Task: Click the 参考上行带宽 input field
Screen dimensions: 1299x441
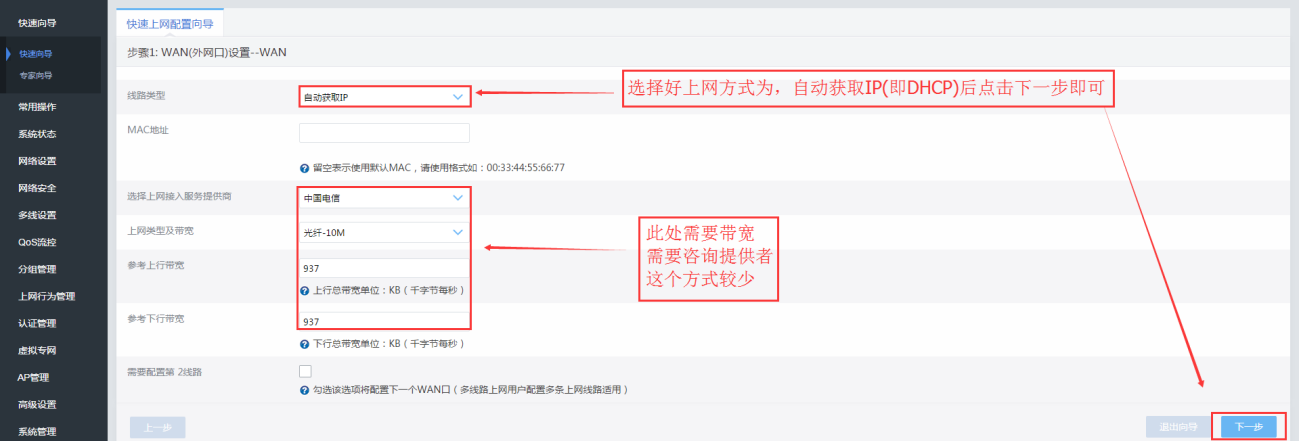Action: (384, 268)
